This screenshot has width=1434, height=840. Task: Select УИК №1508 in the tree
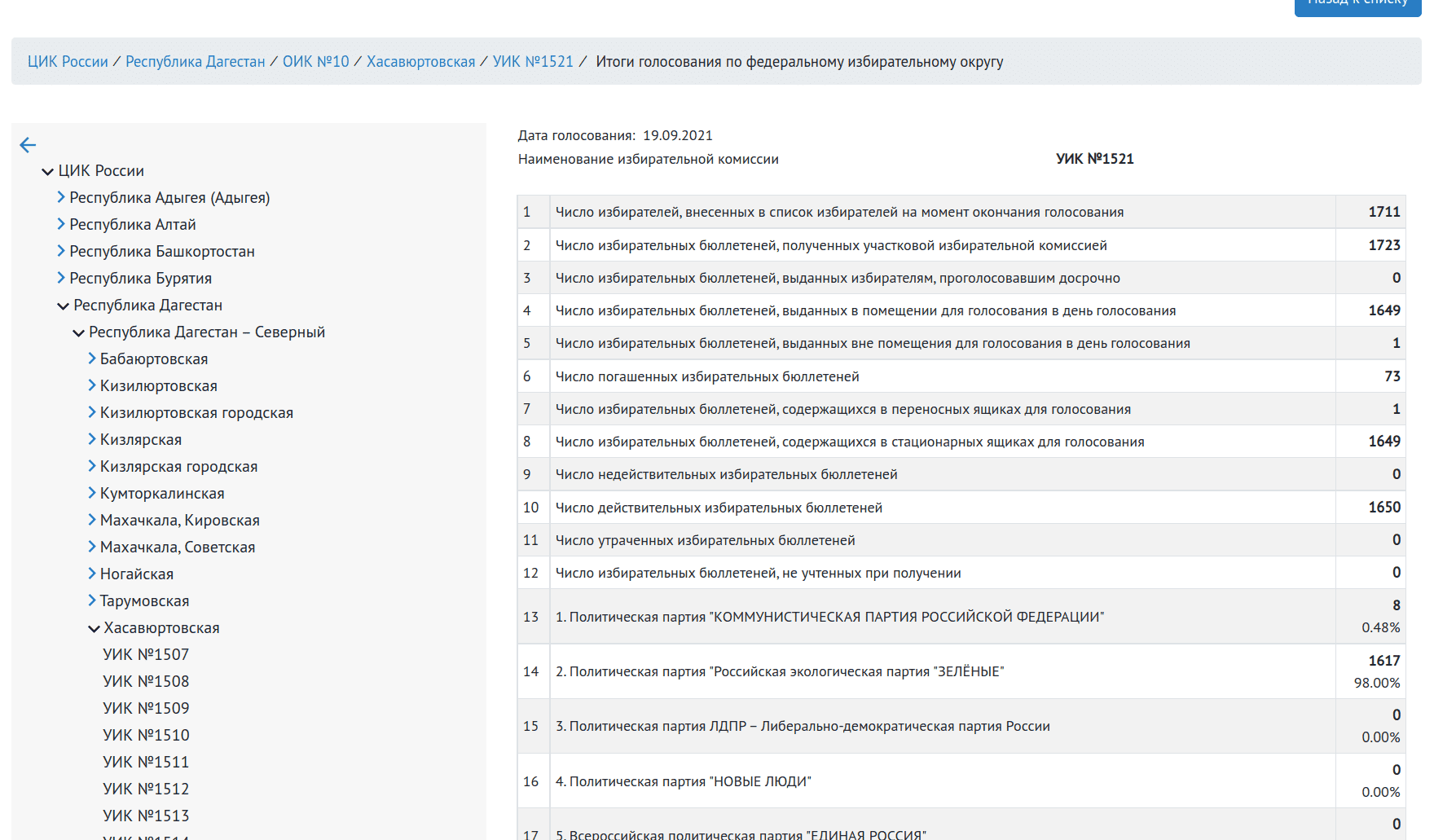click(x=146, y=681)
